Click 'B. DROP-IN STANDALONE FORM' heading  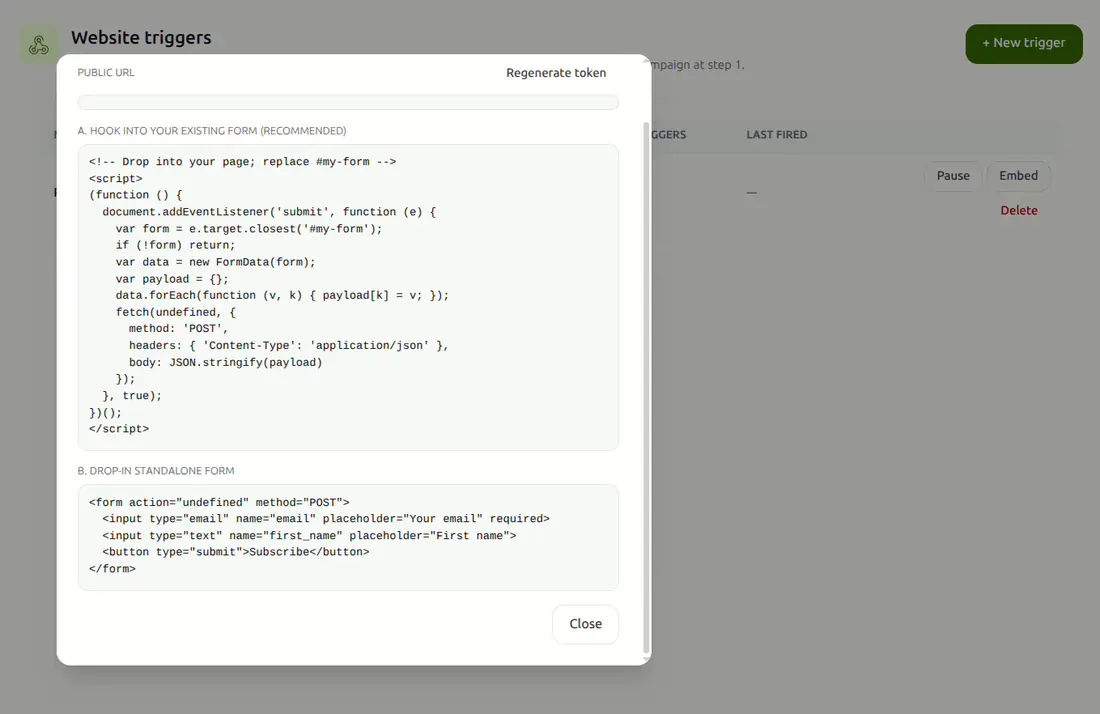156,471
